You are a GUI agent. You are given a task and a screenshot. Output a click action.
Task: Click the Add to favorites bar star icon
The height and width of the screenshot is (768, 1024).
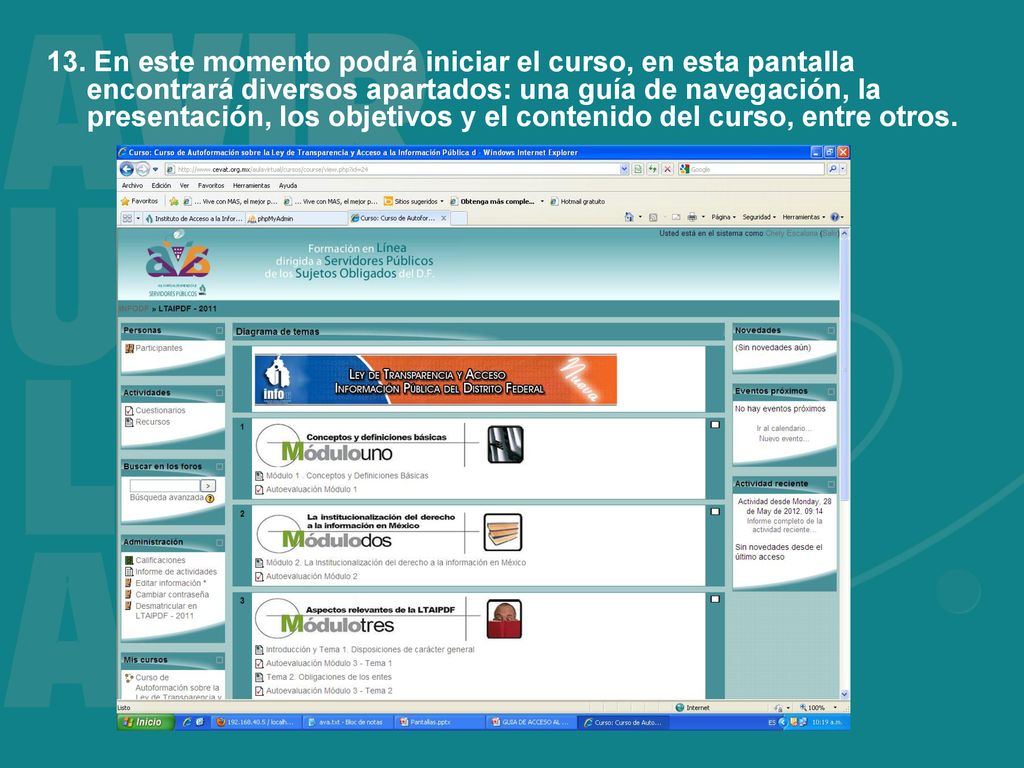point(174,202)
